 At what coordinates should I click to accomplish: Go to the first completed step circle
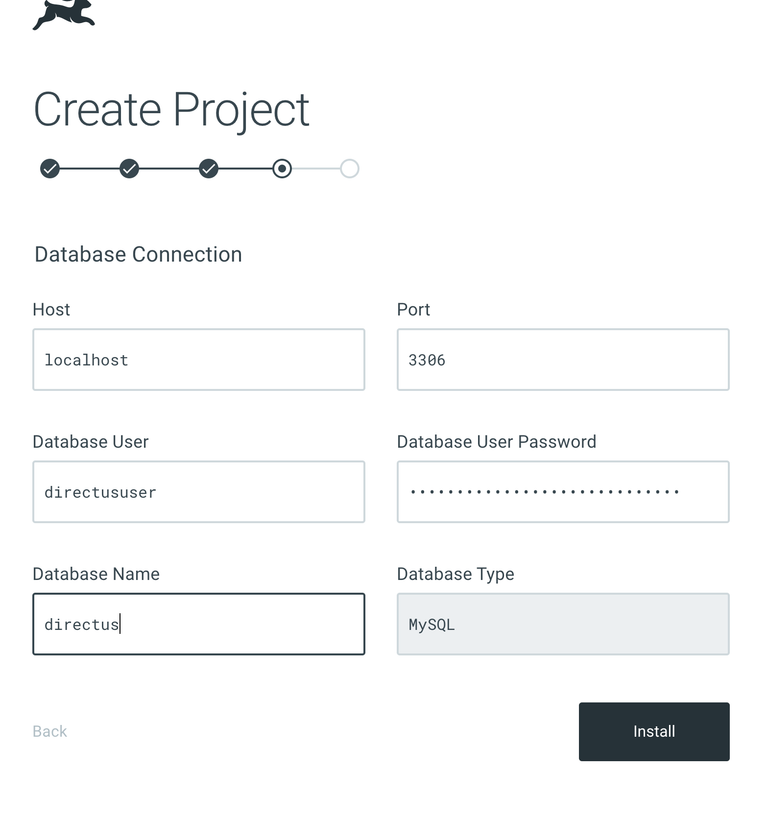click(50, 169)
